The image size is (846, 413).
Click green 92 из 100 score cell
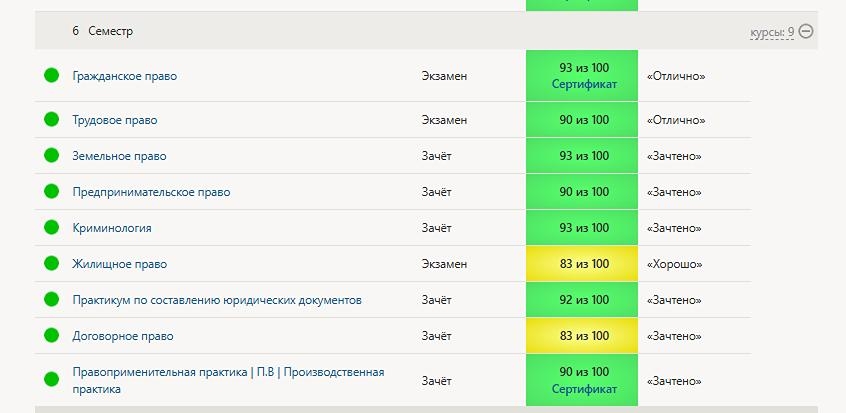coord(584,300)
